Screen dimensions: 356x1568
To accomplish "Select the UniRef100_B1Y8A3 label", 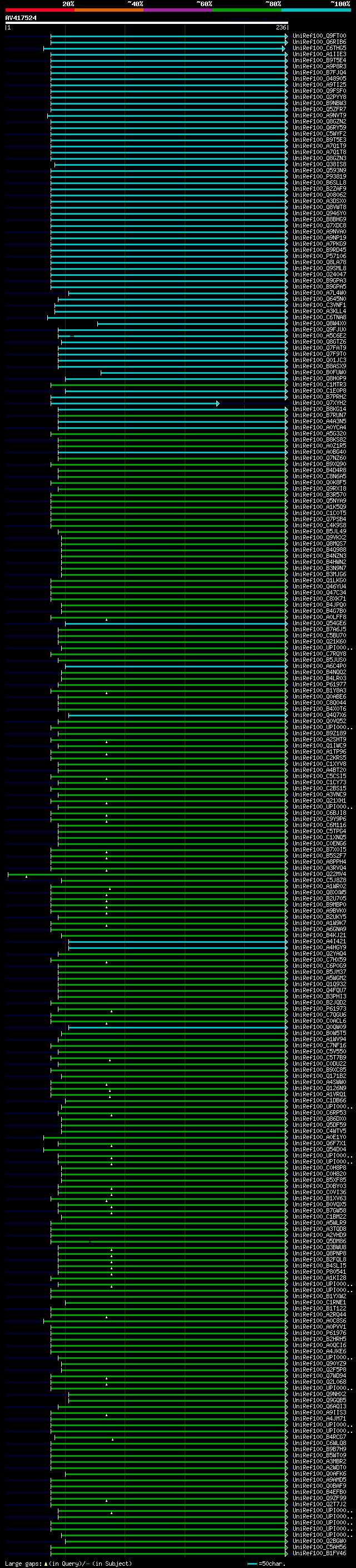I will [x=319, y=690].
